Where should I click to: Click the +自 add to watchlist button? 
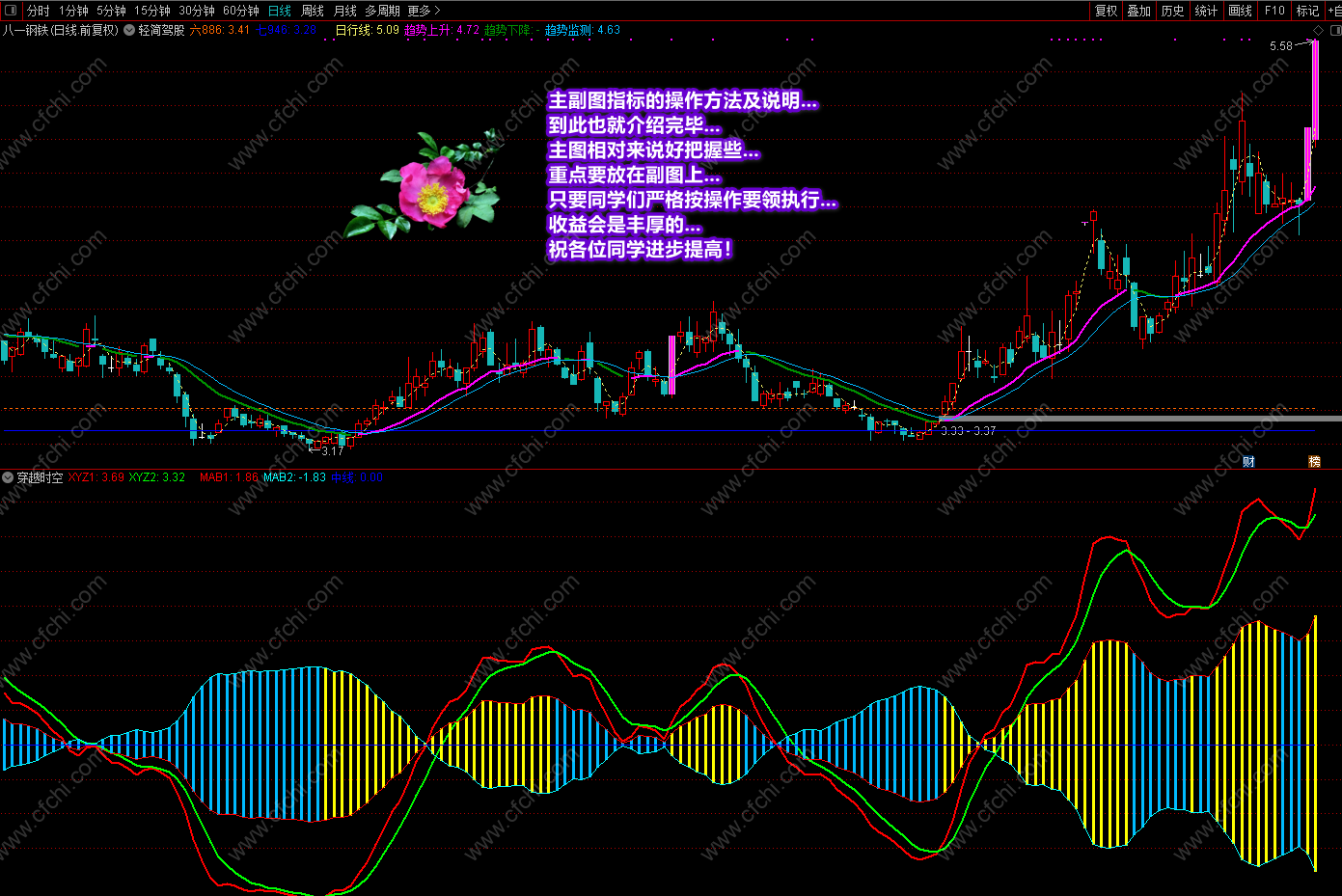pos(1333,11)
